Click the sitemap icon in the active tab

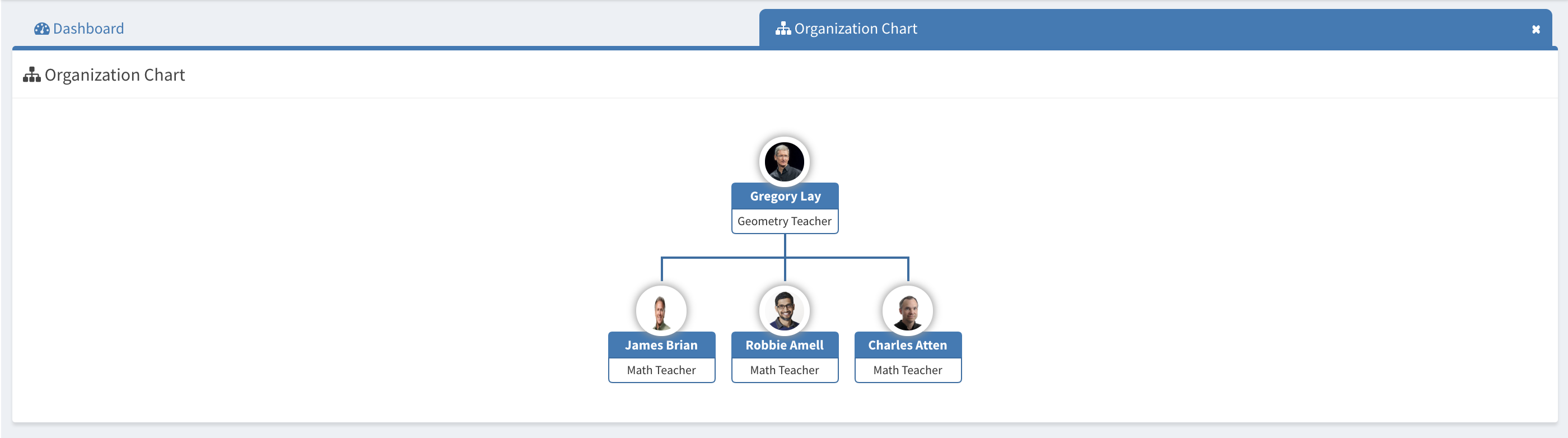click(x=782, y=29)
